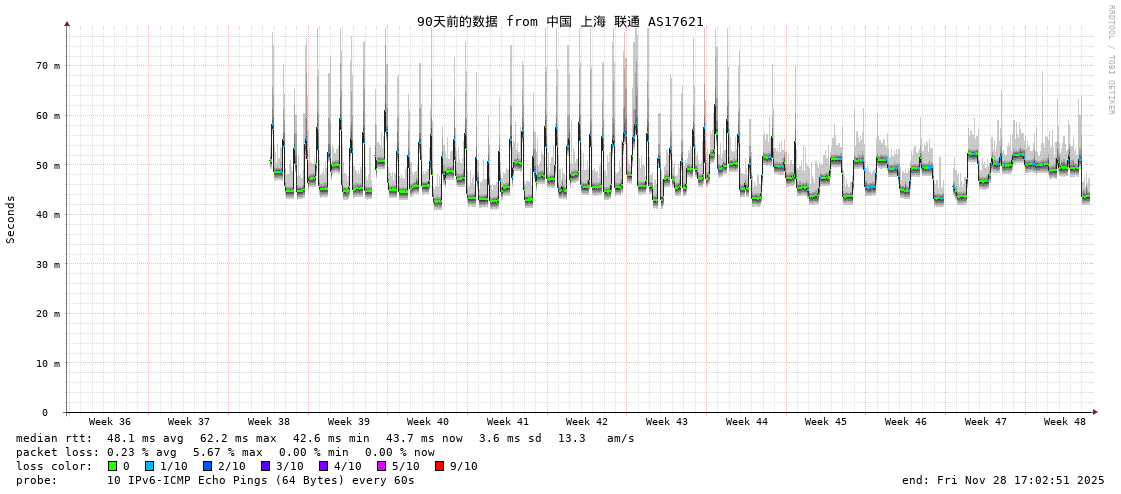Click the light blue 1/10 loss swatch
1121x494 pixels.
[x=149, y=466]
